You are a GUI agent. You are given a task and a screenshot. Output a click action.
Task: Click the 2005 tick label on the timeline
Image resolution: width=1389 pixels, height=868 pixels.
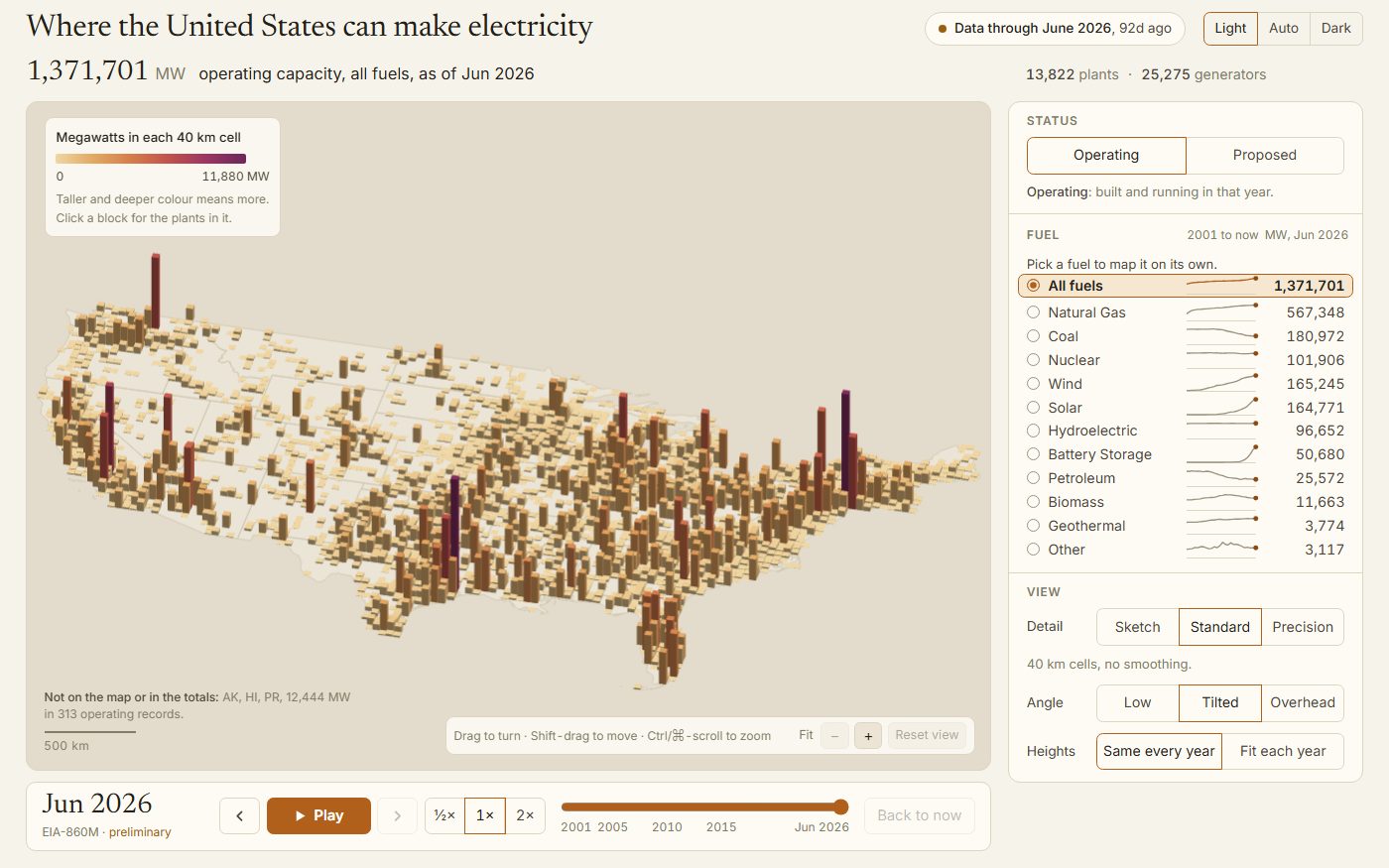(612, 827)
